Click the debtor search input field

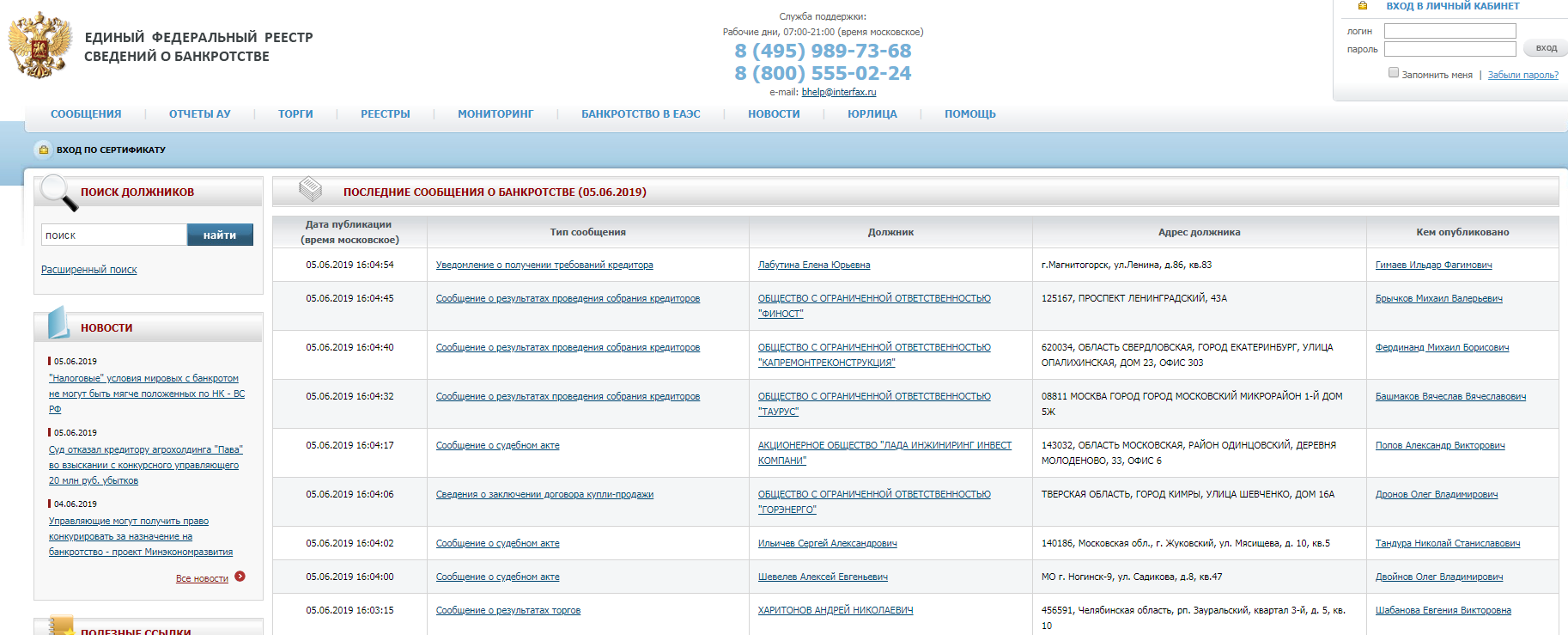tap(113, 235)
